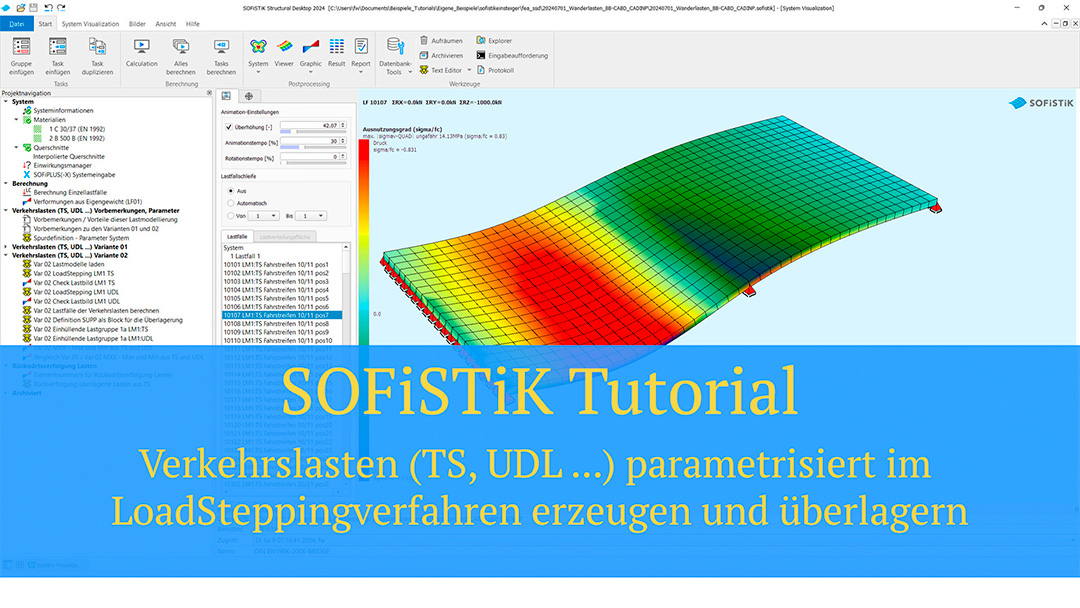Save project via quick access floppy icon
This screenshot has height=608, width=1080.
(33, 7)
